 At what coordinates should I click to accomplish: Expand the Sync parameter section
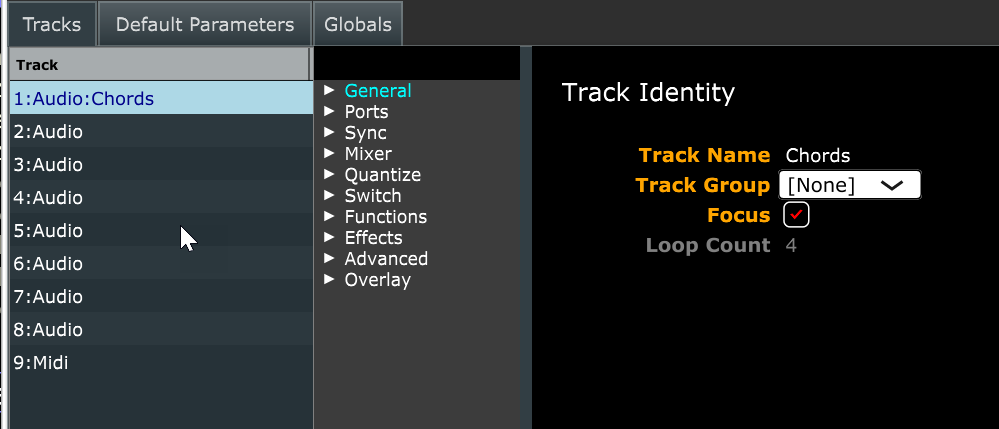(x=365, y=133)
